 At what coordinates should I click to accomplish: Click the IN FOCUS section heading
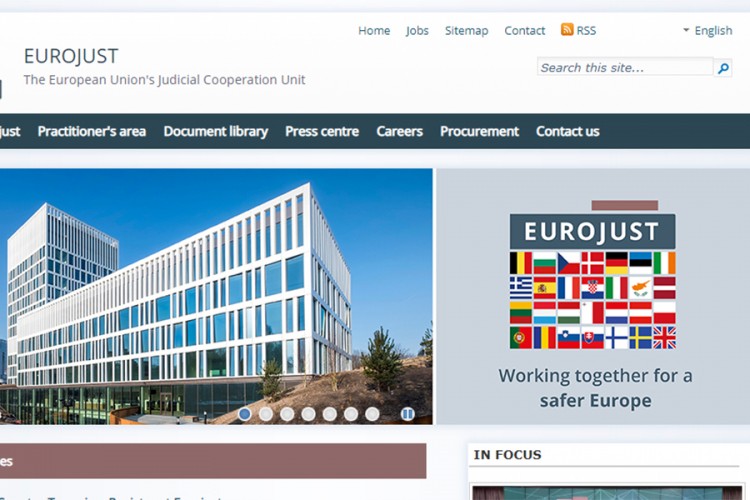(x=507, y=455)
